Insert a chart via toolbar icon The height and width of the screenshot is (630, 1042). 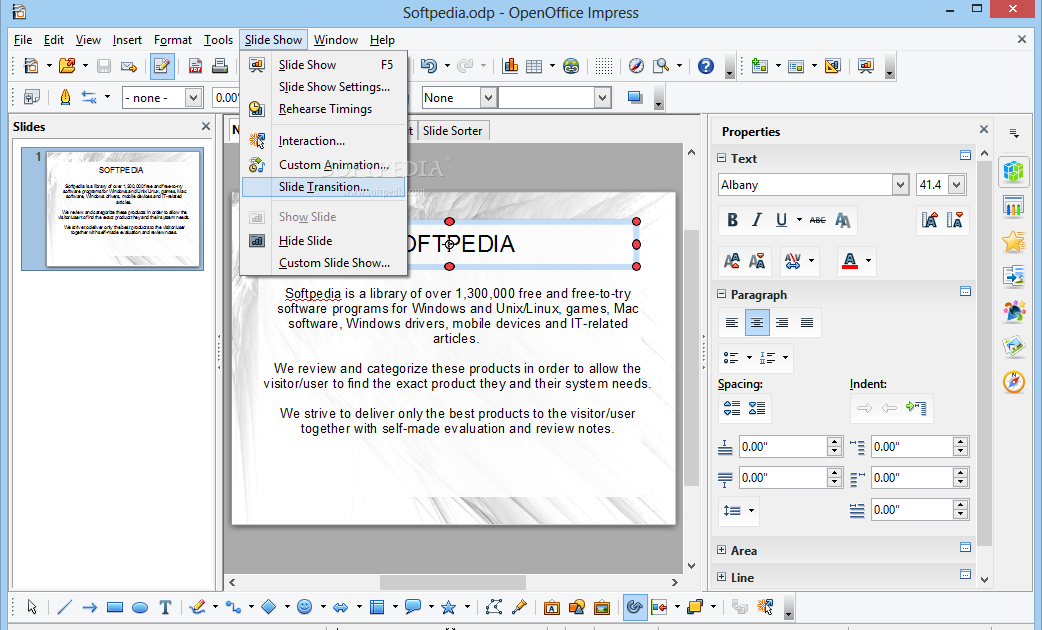coord(510,66)
